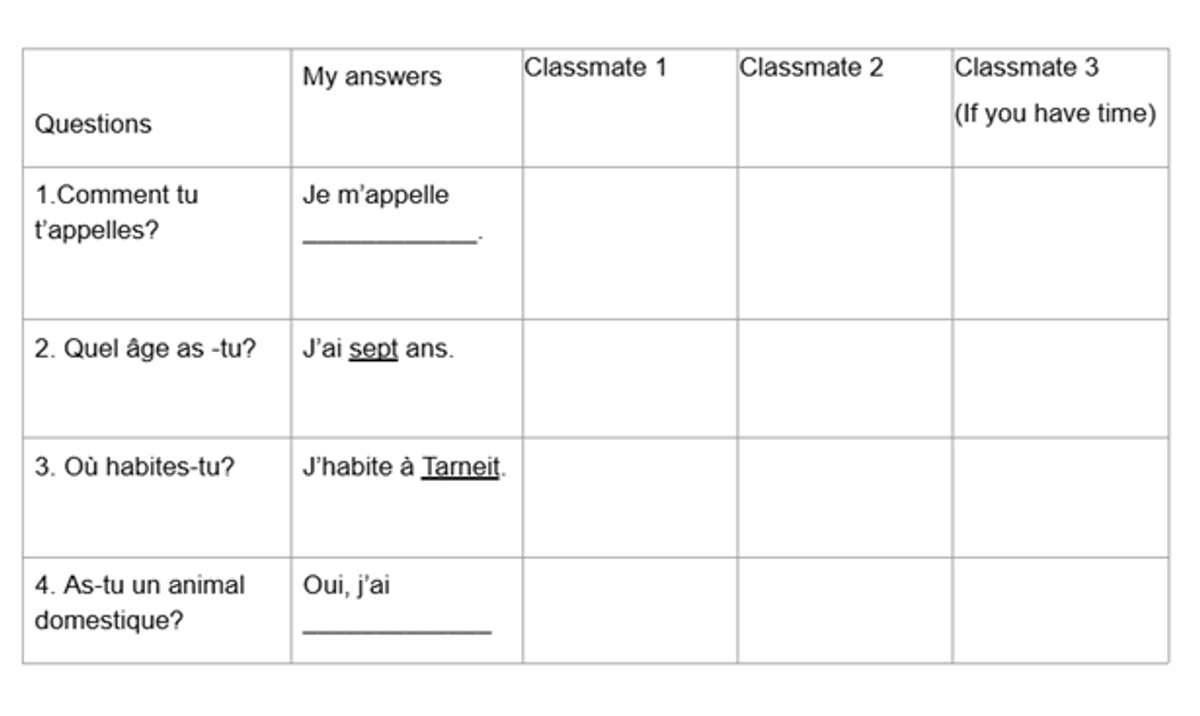The image size is (1200, 716).
Task: Click the question "Où habites-tu?"
Action: [x=134, y=468]
